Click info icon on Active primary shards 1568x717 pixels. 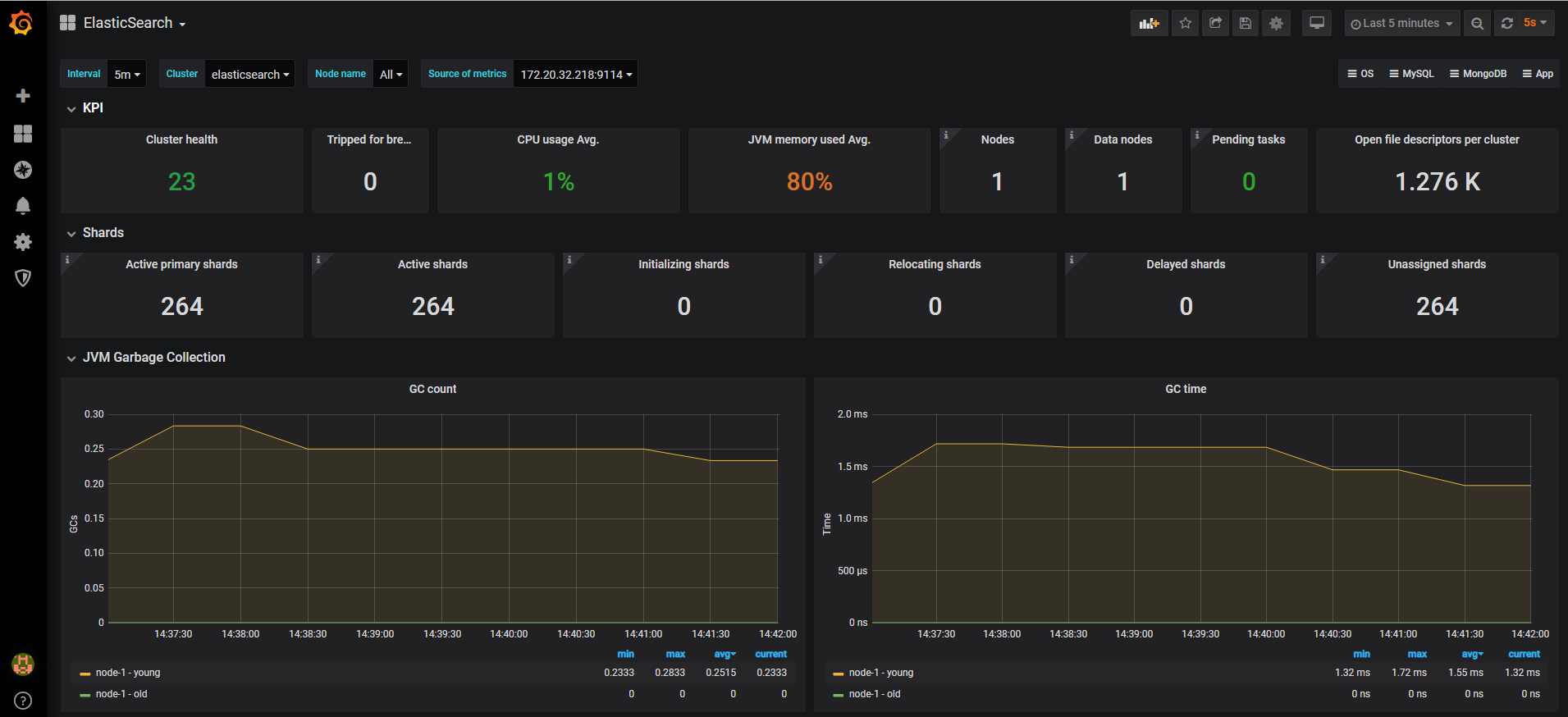click(x=67, y=259)
